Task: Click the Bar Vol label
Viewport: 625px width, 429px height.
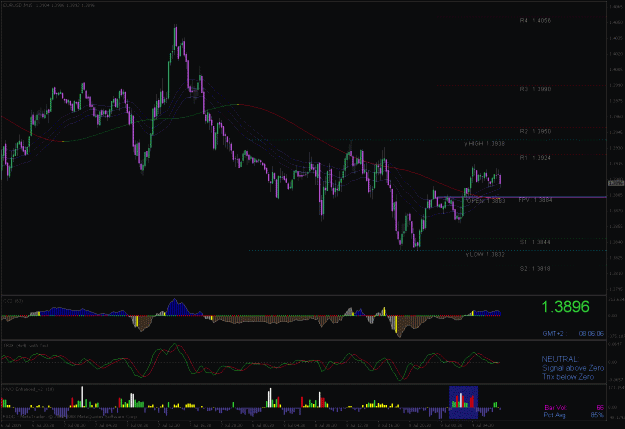Action: point(555,408)
